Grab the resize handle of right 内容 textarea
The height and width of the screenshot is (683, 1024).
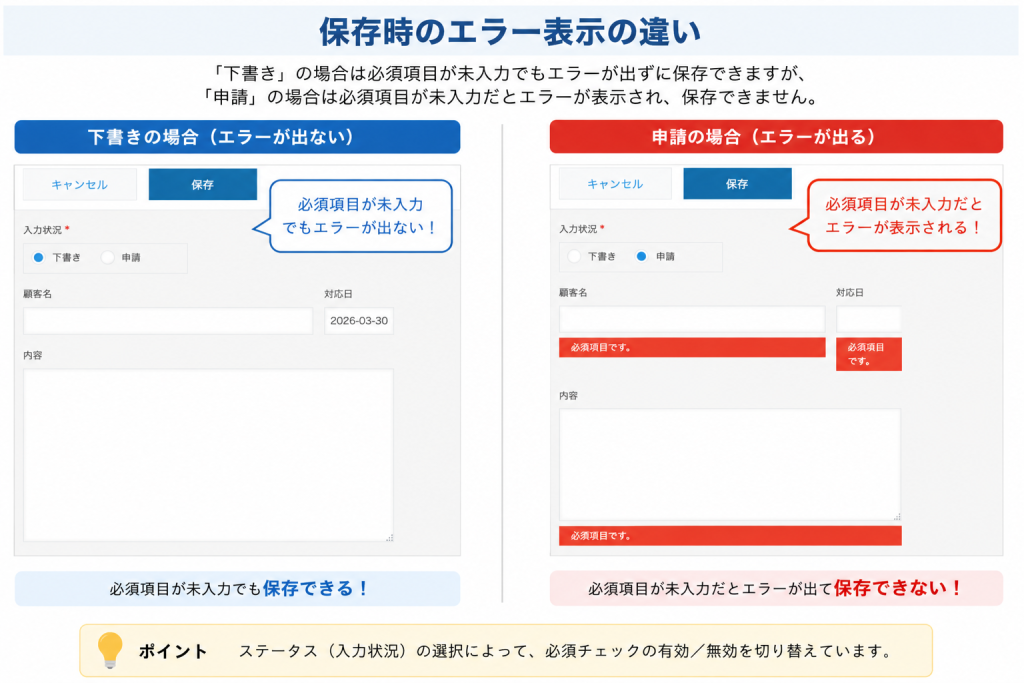[x=897, y=516]
